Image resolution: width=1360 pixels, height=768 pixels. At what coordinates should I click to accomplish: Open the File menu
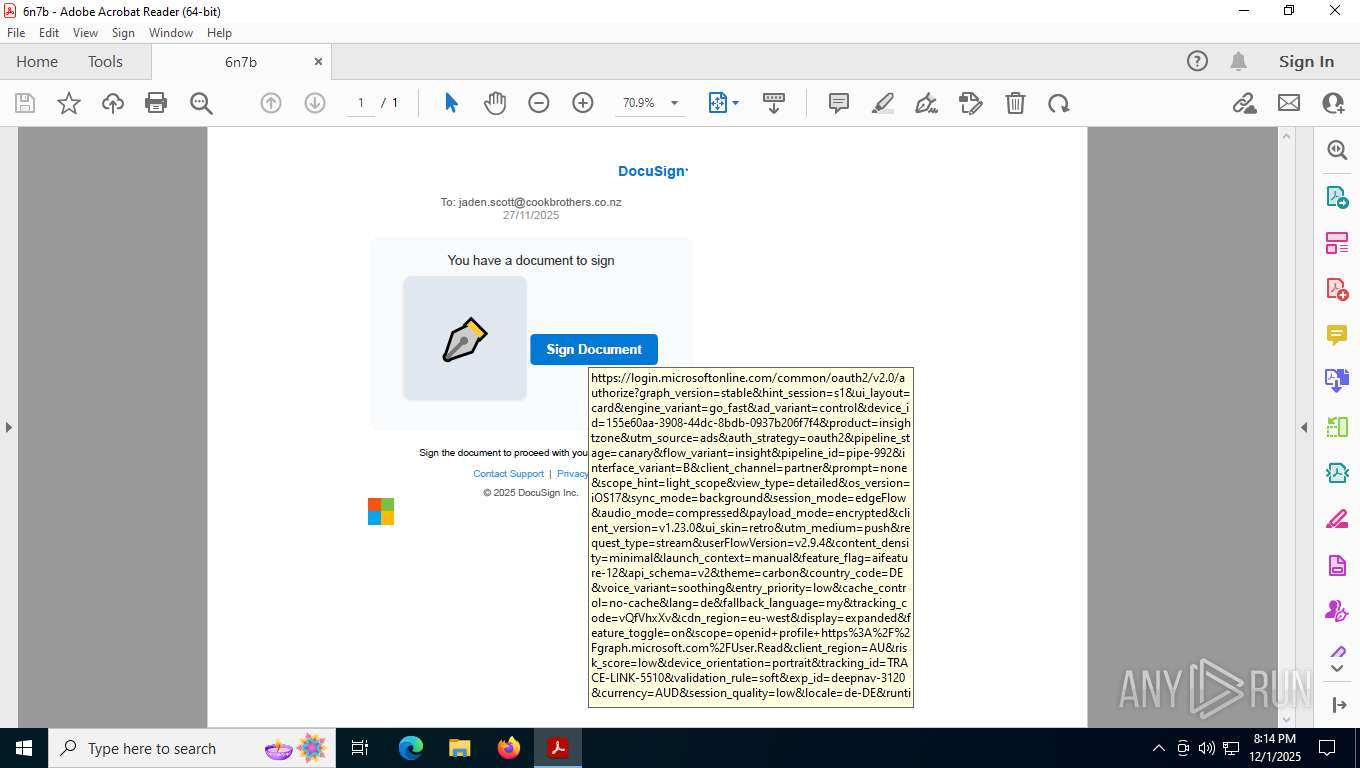click(16, 33)
